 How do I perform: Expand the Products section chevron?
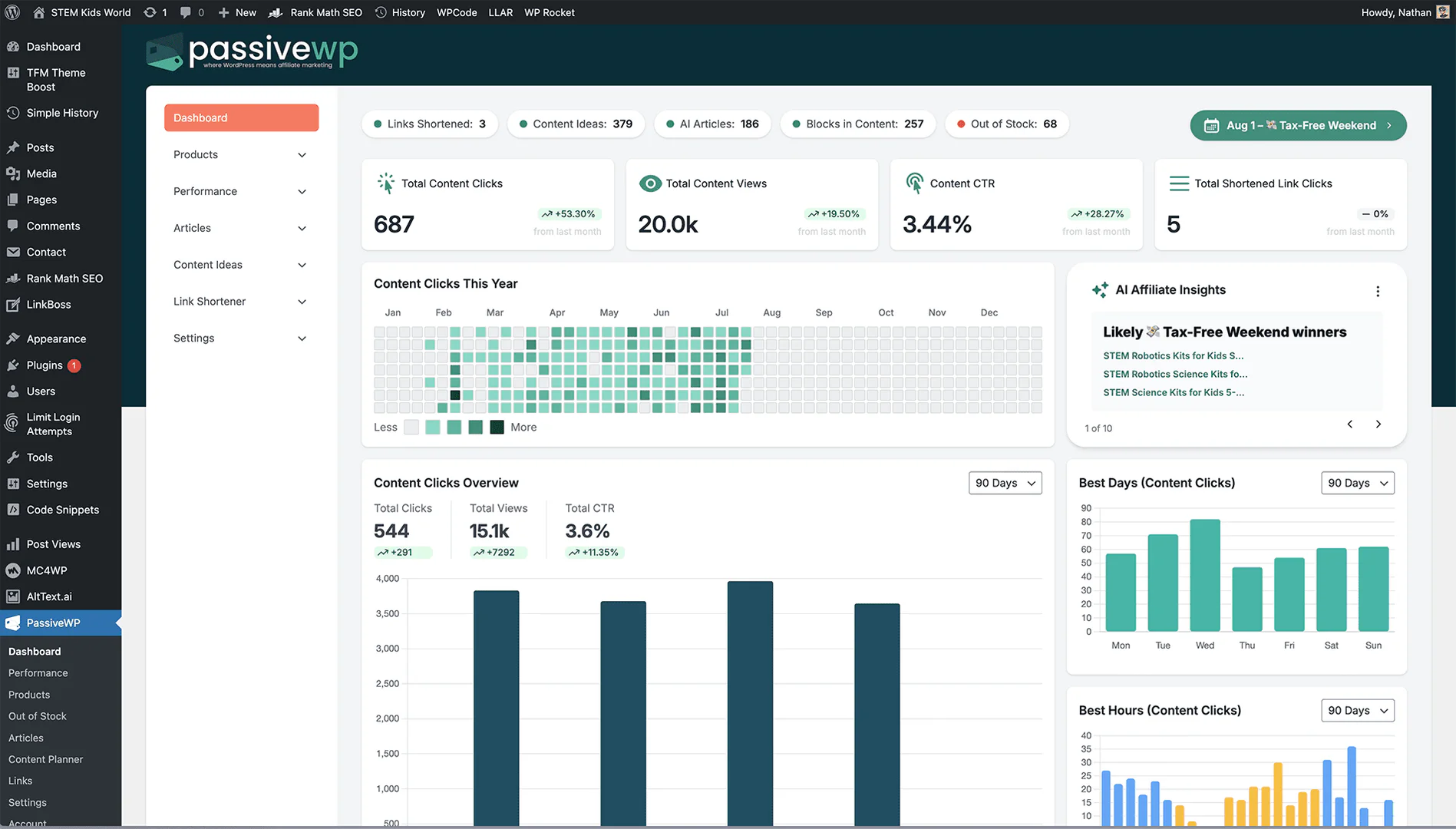click(301, 154)
